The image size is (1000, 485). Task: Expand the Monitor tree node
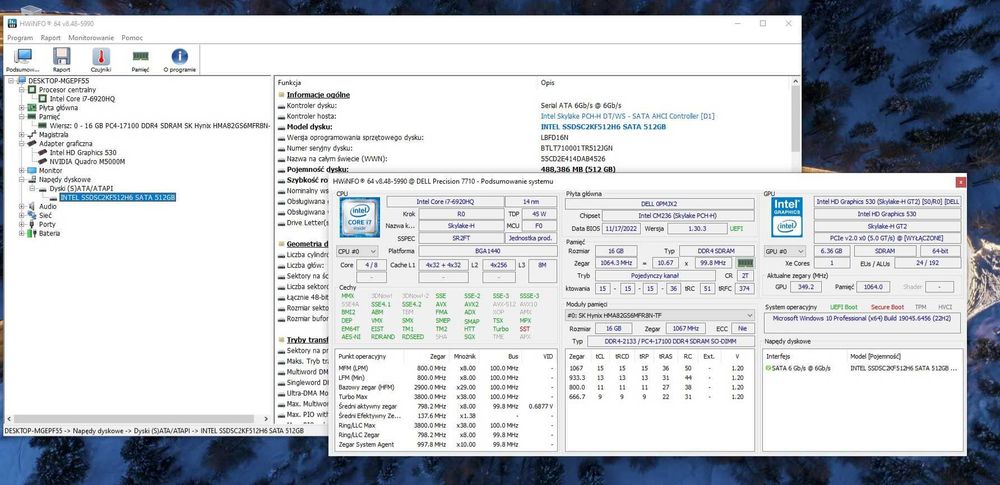(22, 170)
